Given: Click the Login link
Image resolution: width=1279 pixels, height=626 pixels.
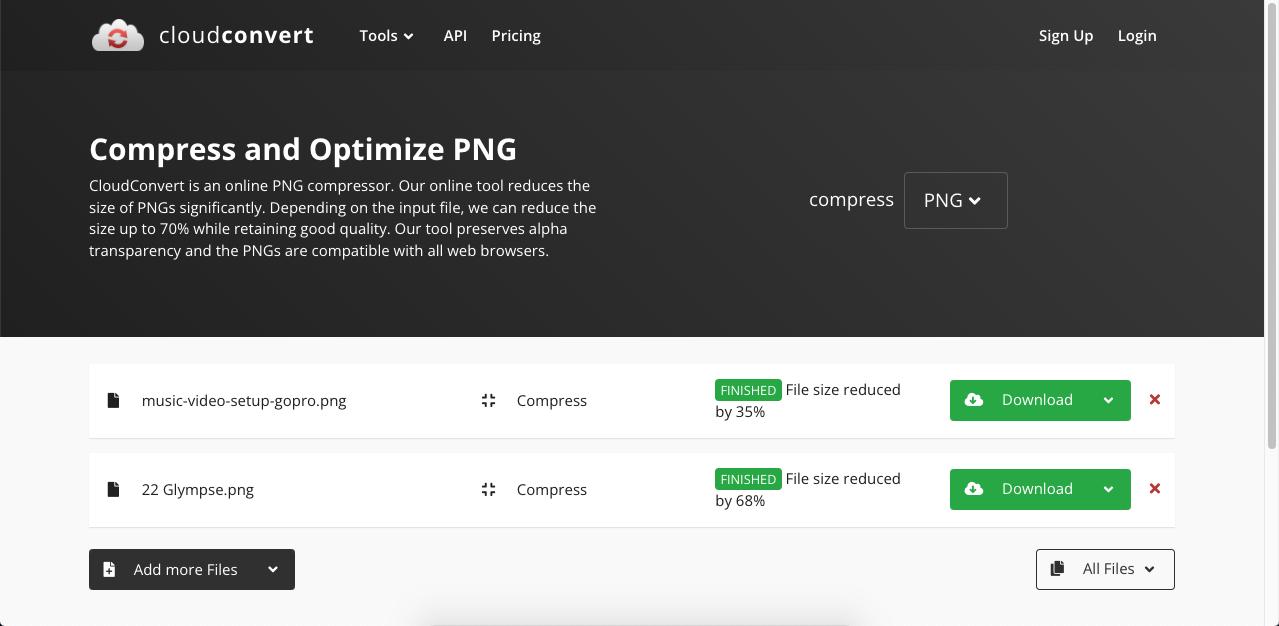Looking at the screenshot, I should tap(1137, 35).
